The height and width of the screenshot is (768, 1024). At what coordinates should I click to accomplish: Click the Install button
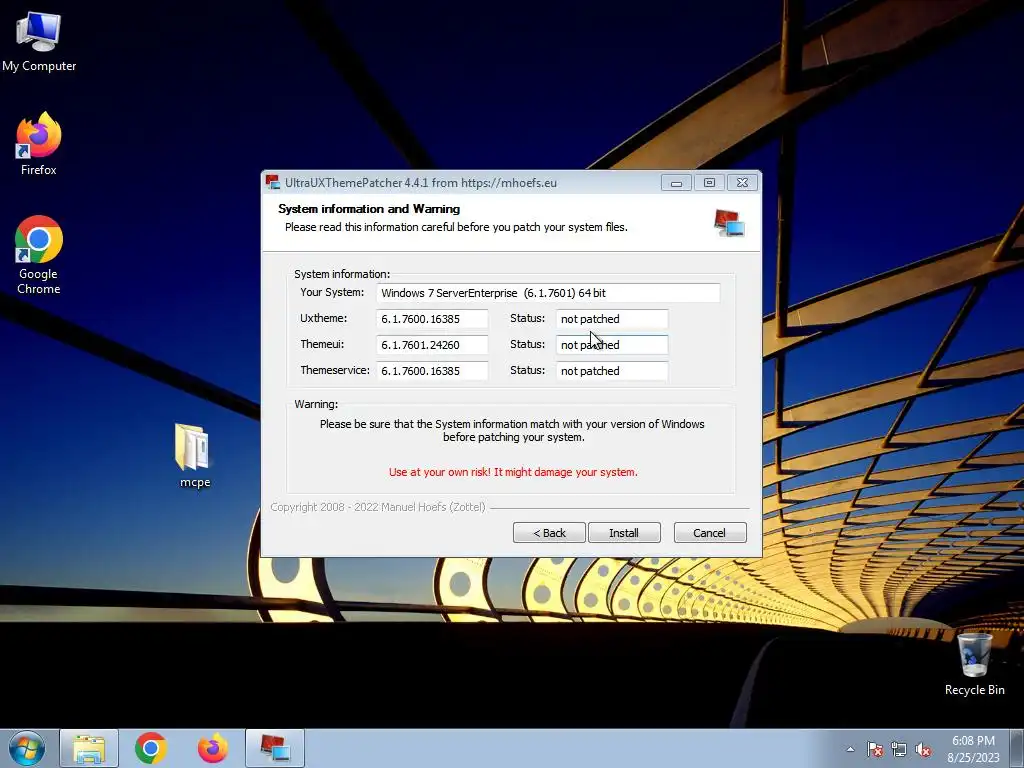pyautogui.click(x=624, y=533)
